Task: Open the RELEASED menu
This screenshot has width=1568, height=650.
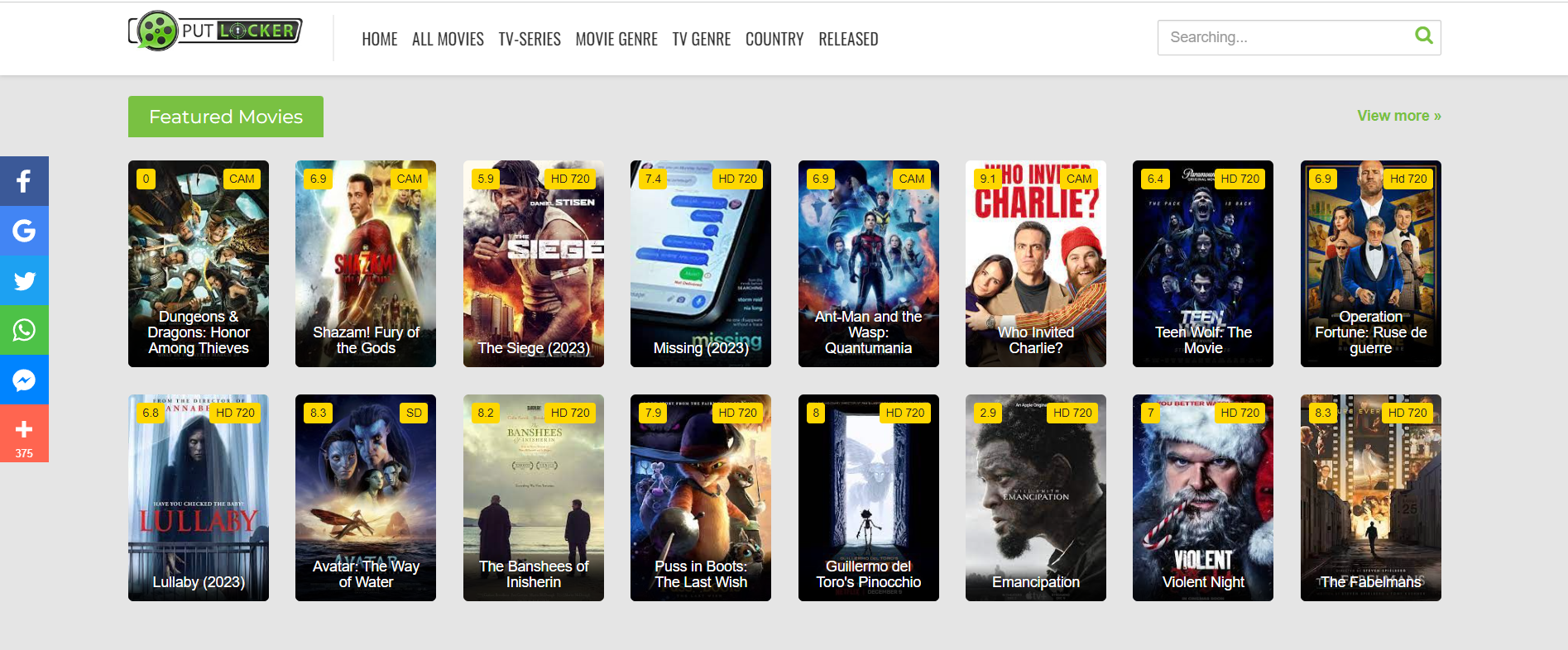Action: 848,39
